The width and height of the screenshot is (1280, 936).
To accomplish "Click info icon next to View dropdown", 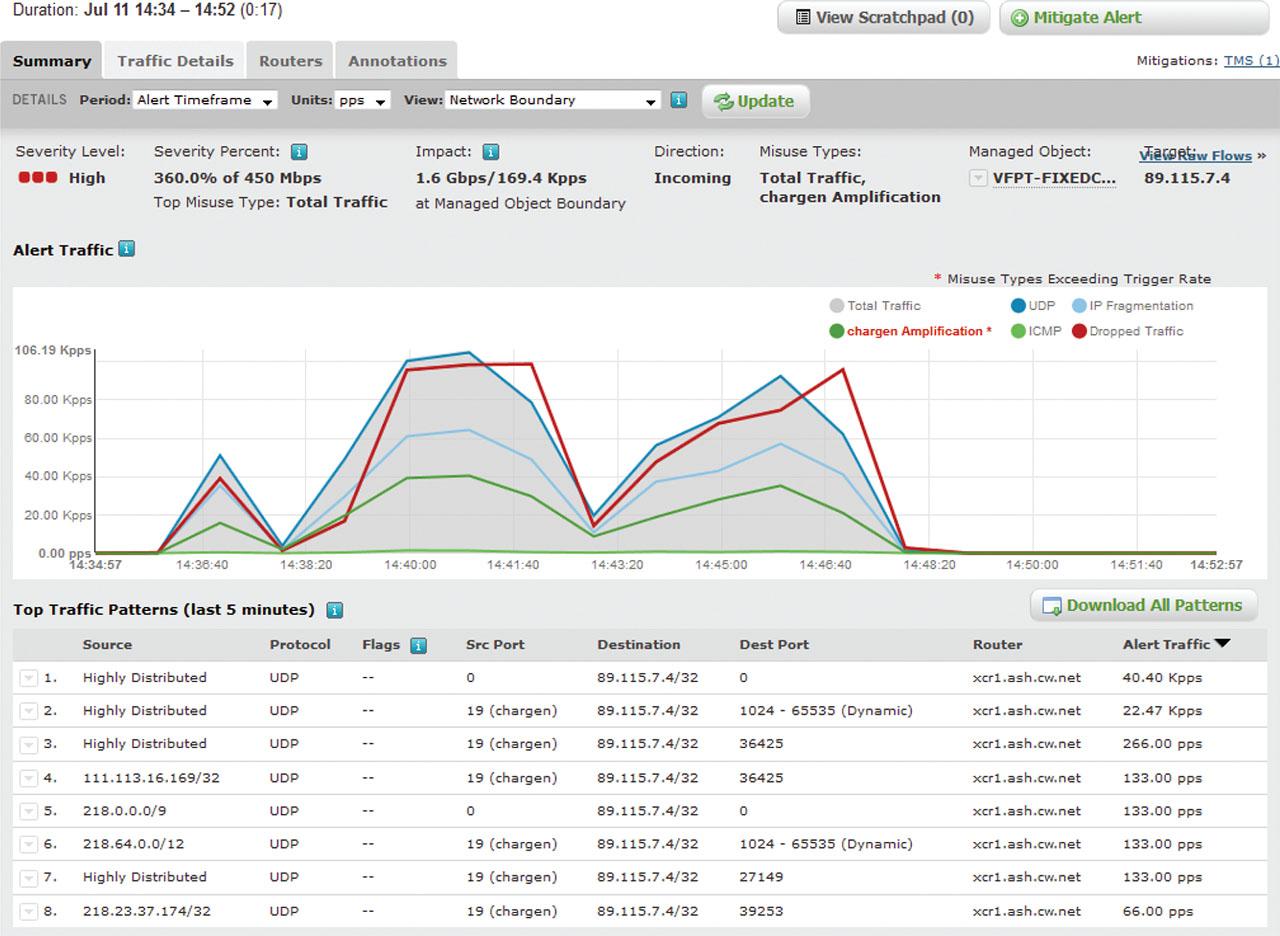I will (678, 100).
